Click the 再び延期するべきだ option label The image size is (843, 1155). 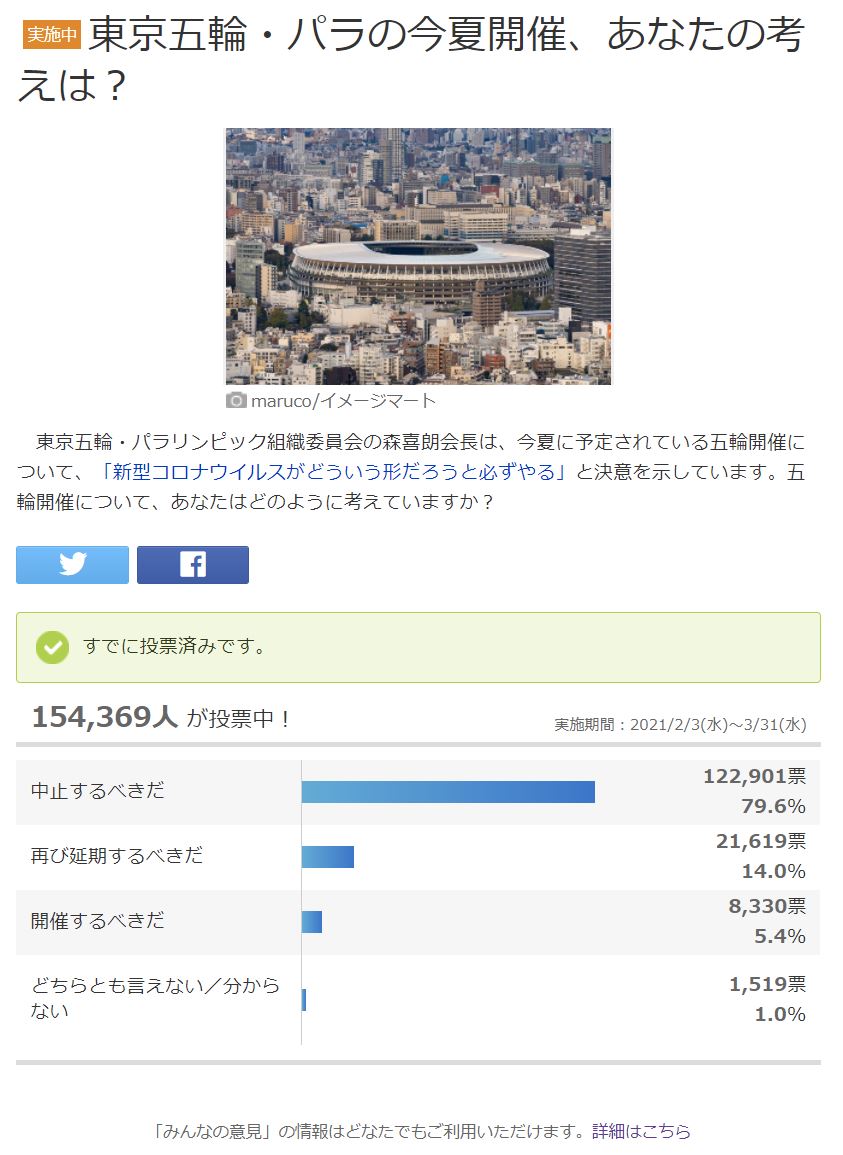click(x=116, y=855)
